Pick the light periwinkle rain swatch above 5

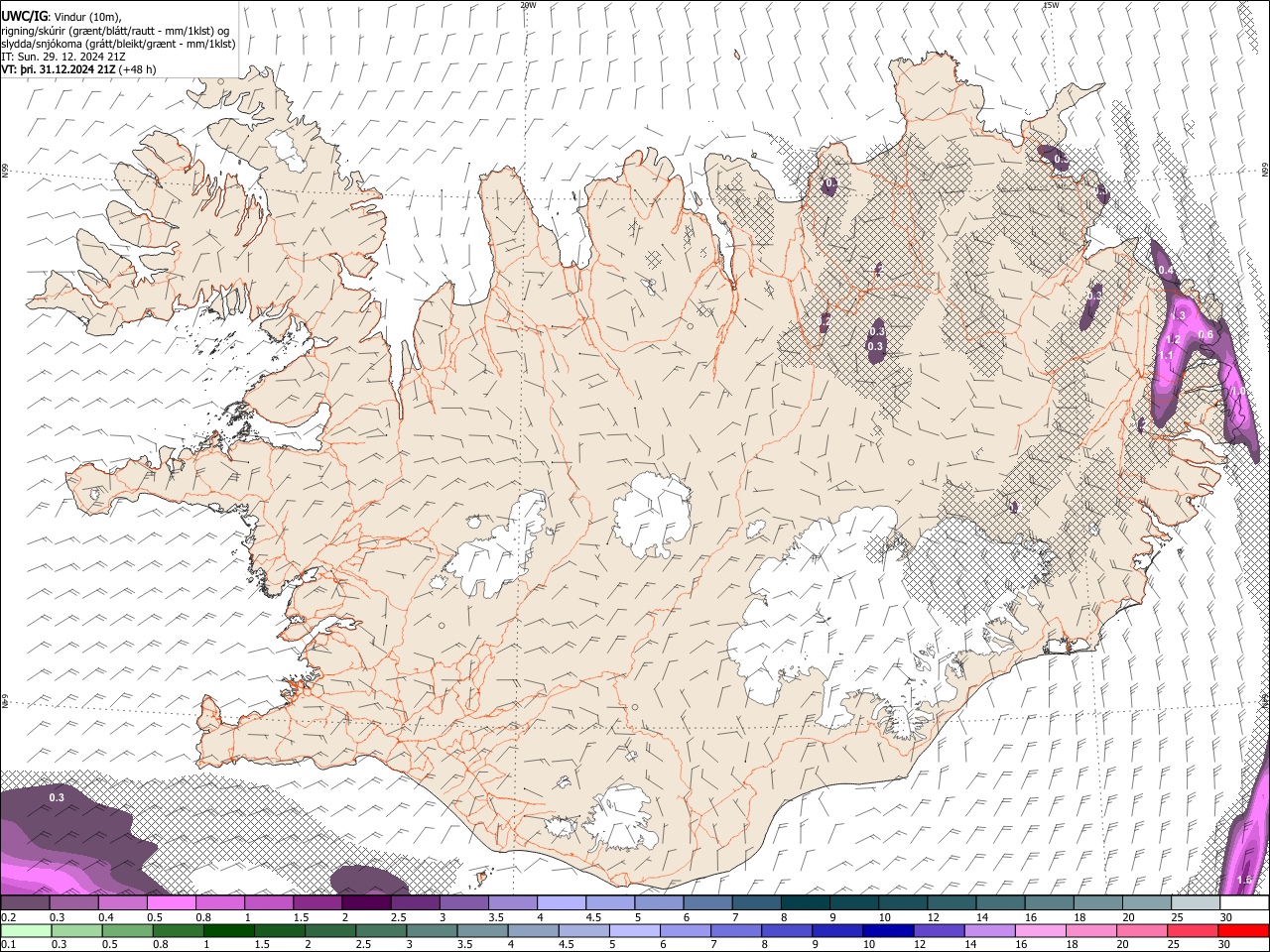(x=635, y=930)
